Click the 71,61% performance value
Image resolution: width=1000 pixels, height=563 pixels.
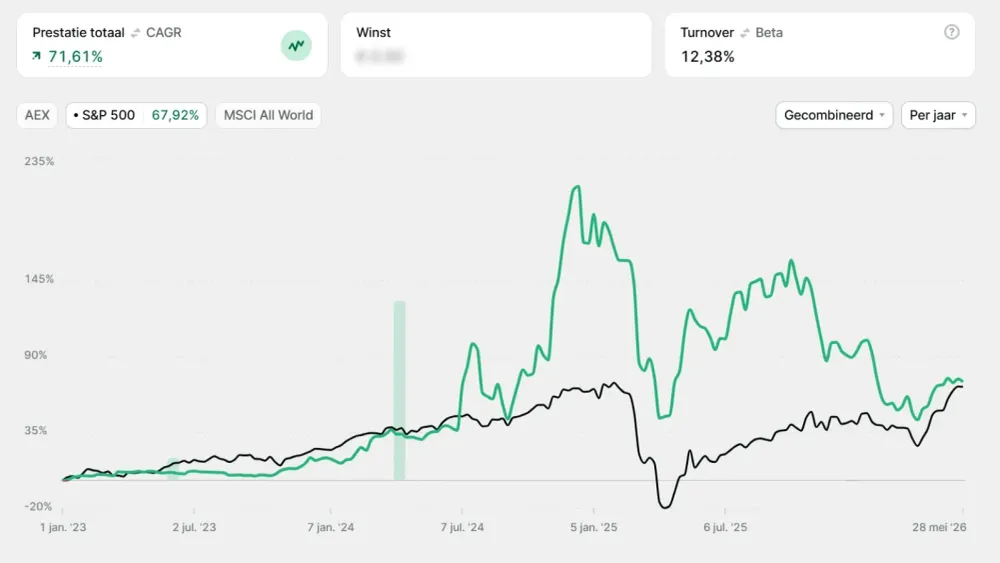click(75, 57)
